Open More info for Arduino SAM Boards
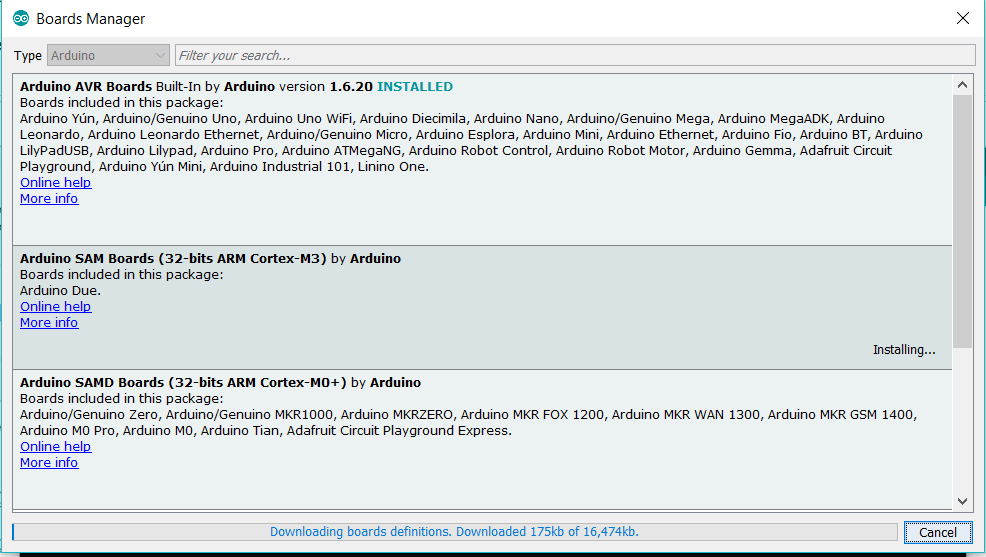The height and width of the screenshot is (557, 986). 49,323
